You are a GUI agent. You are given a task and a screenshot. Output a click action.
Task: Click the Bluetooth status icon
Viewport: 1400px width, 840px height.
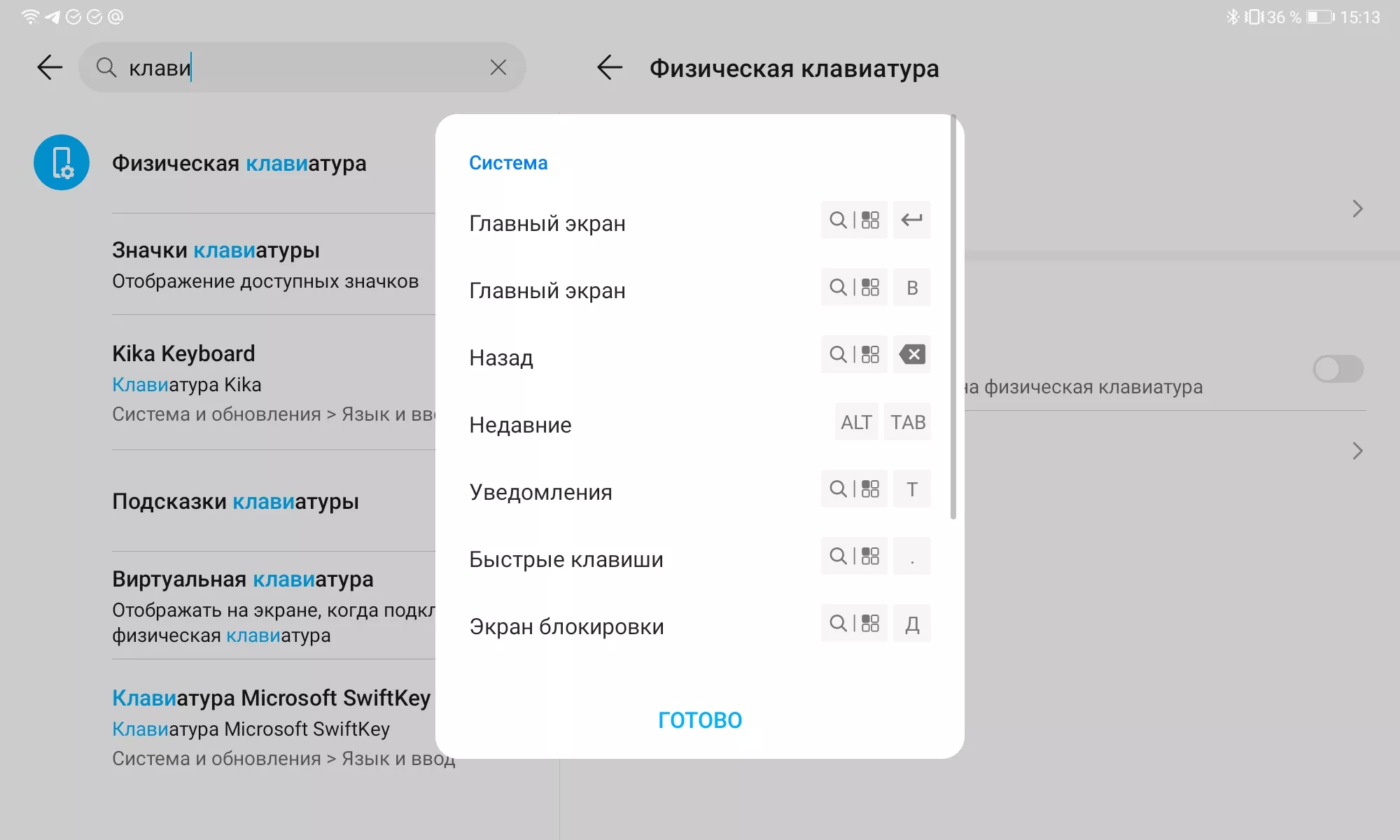[1232, 17]
